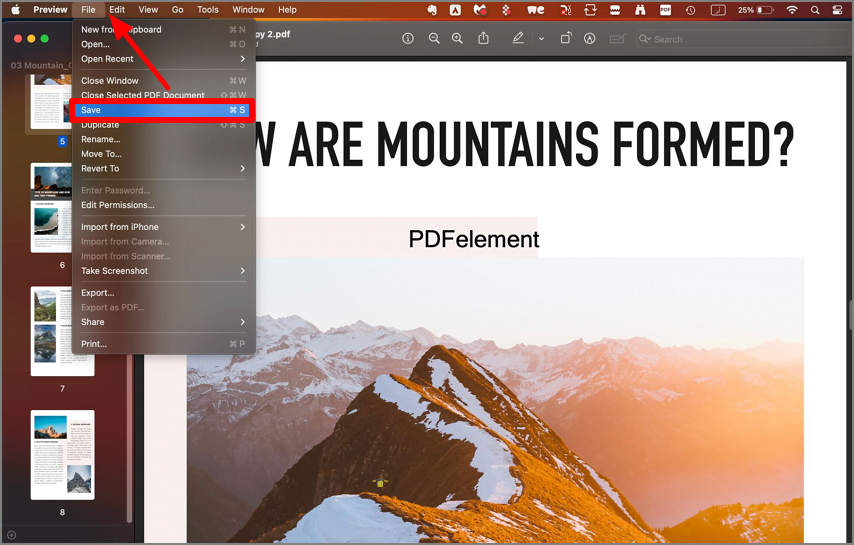
Task: Open the Edit menu
Action: [x=117, y=10]
